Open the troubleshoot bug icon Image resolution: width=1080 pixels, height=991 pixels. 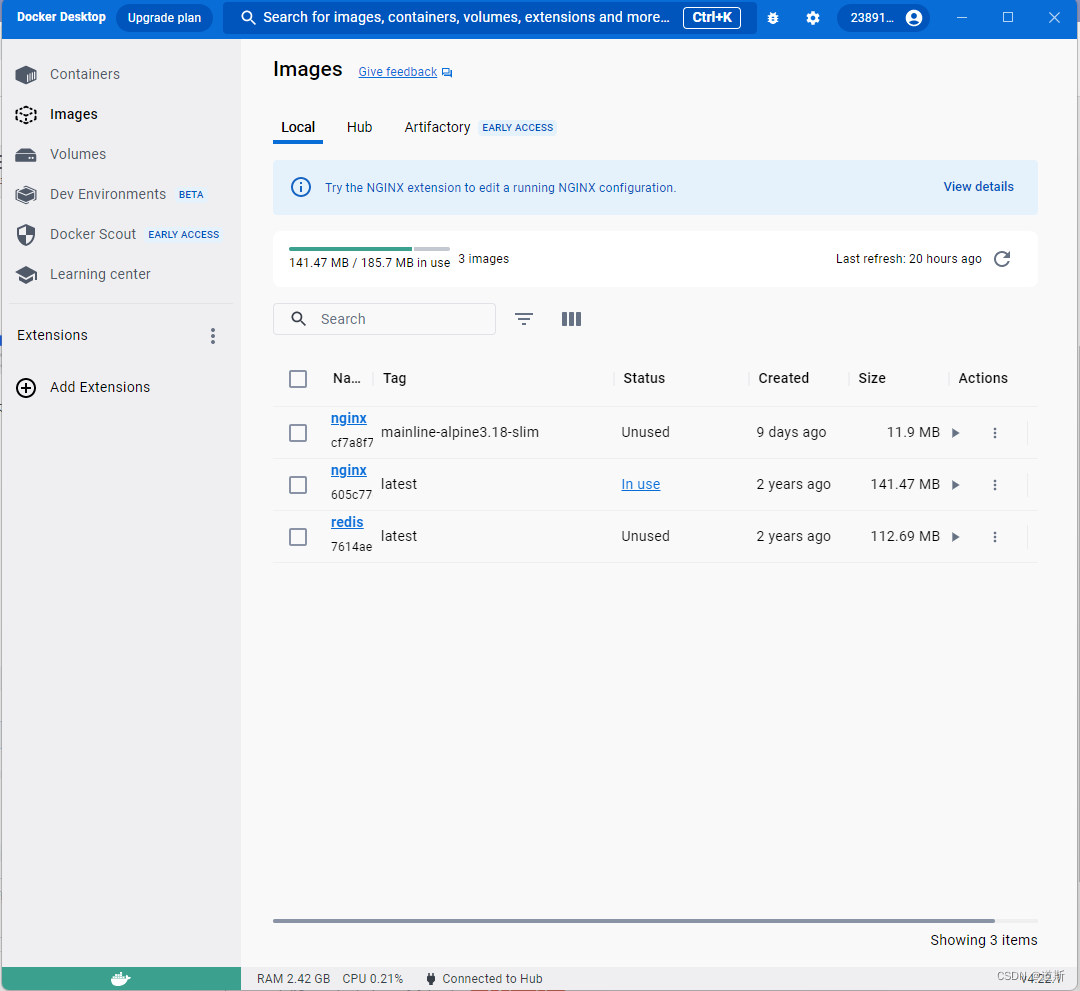(x=773, y=18)
